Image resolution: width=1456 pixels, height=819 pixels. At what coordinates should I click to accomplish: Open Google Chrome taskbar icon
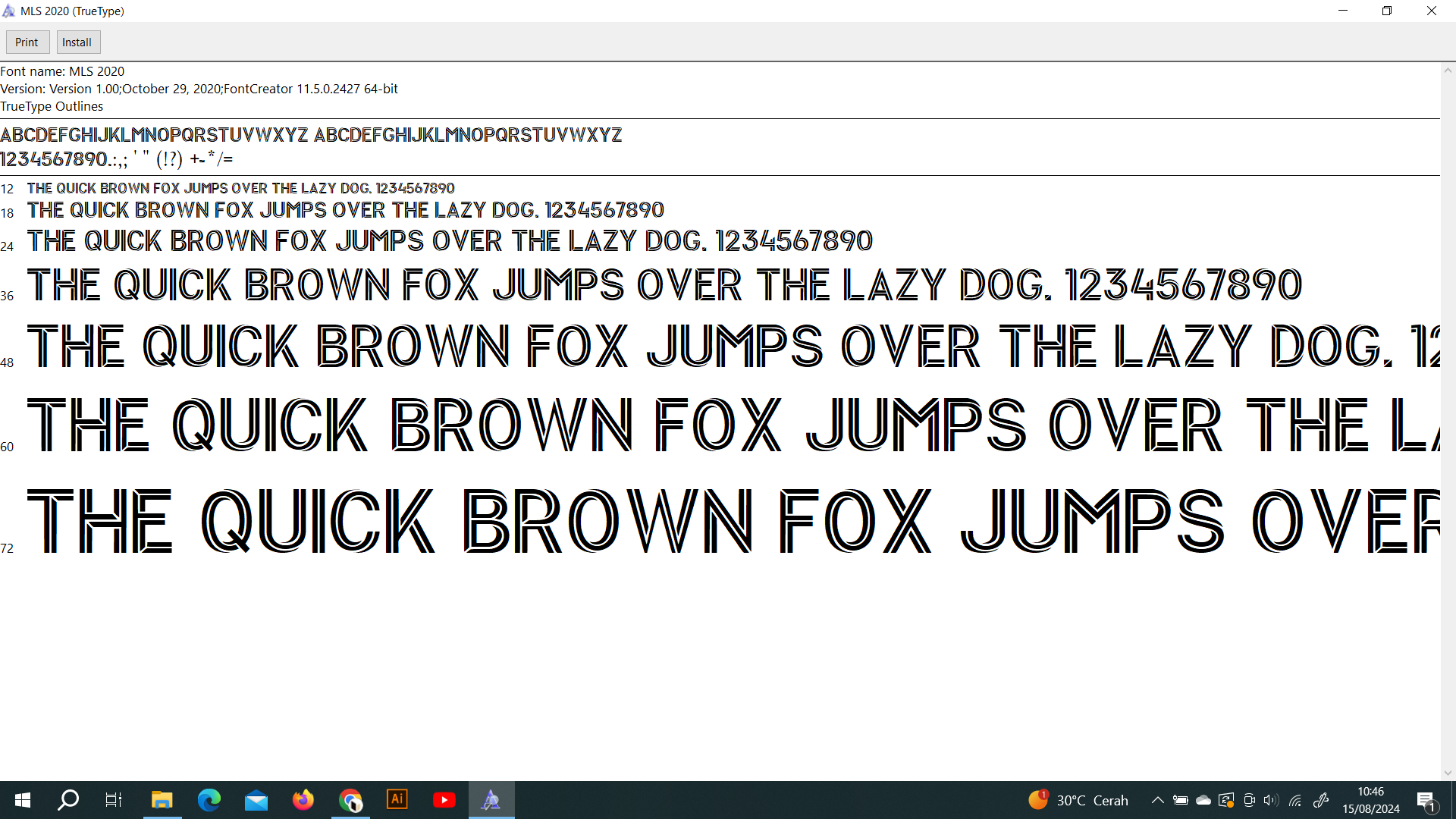pyautogui.click(x=350, y=800)
